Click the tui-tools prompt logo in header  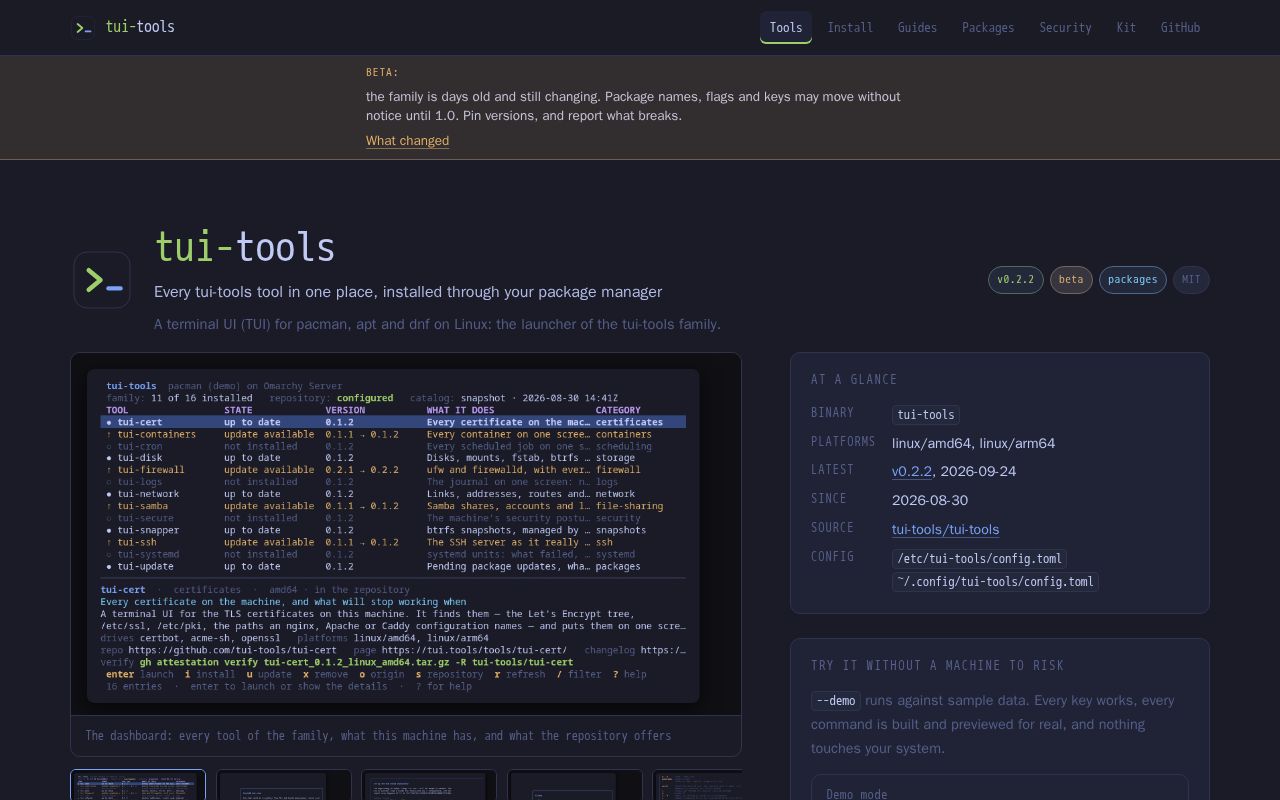click(x=84, y=28)
